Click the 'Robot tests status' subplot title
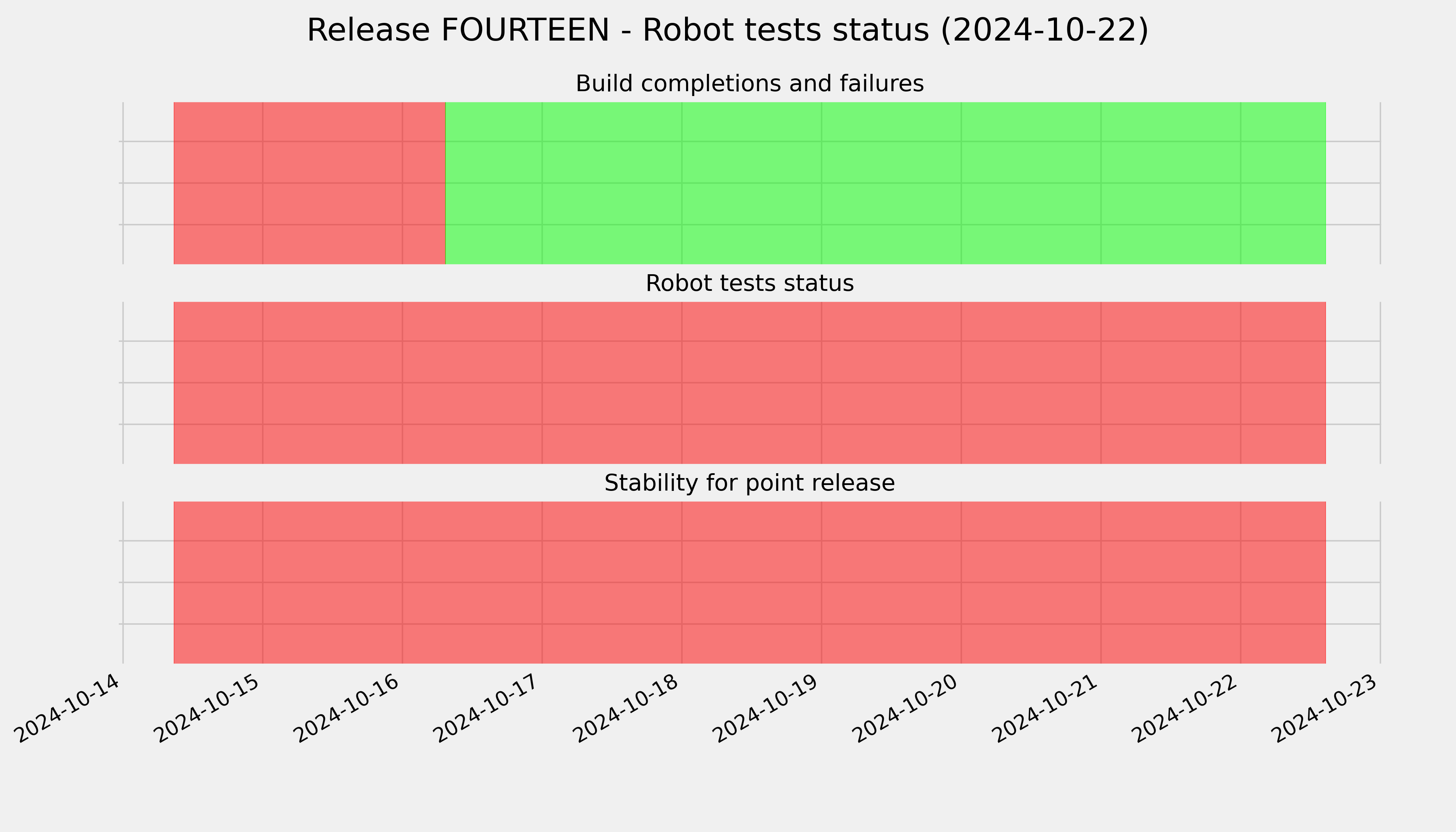1456x832 pixels. [x=749, y=284]
